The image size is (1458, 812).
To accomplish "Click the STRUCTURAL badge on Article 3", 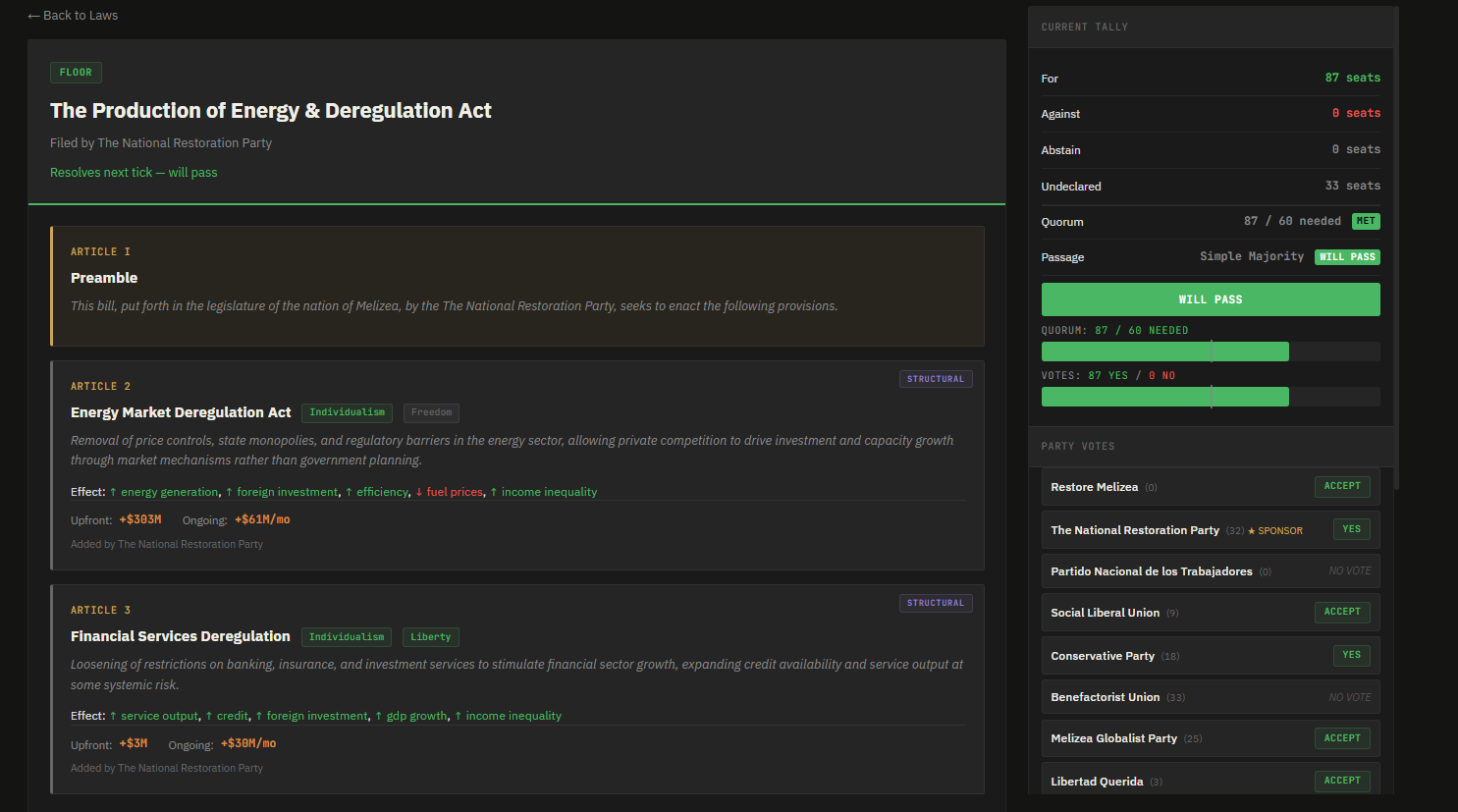I will tap(935, 603).
